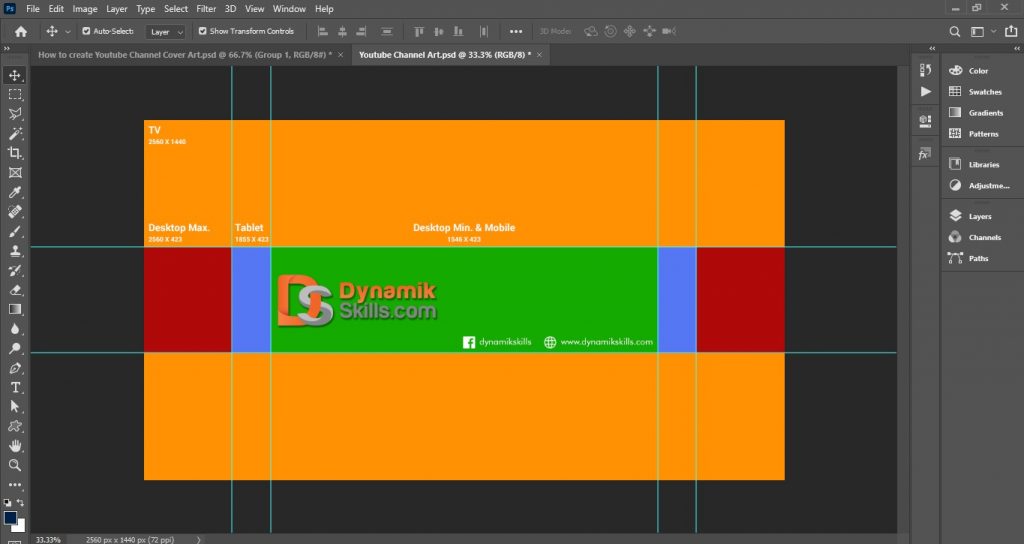1024x544 pixels.
Task: Select the Rectangular Marquee tool
Action: (15, 95)
